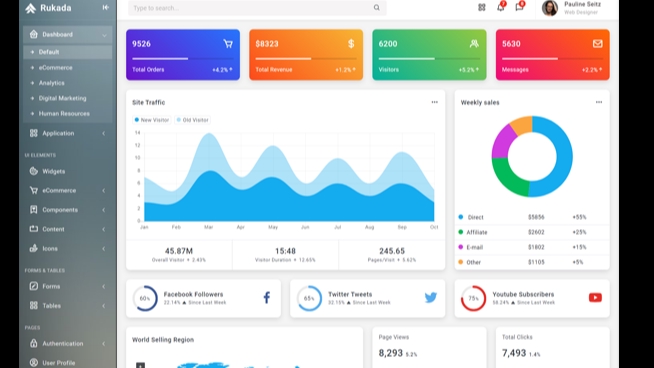Click the Affiliate $2602 row
Screen dimensions: 654x368
(x=532, y=232)
